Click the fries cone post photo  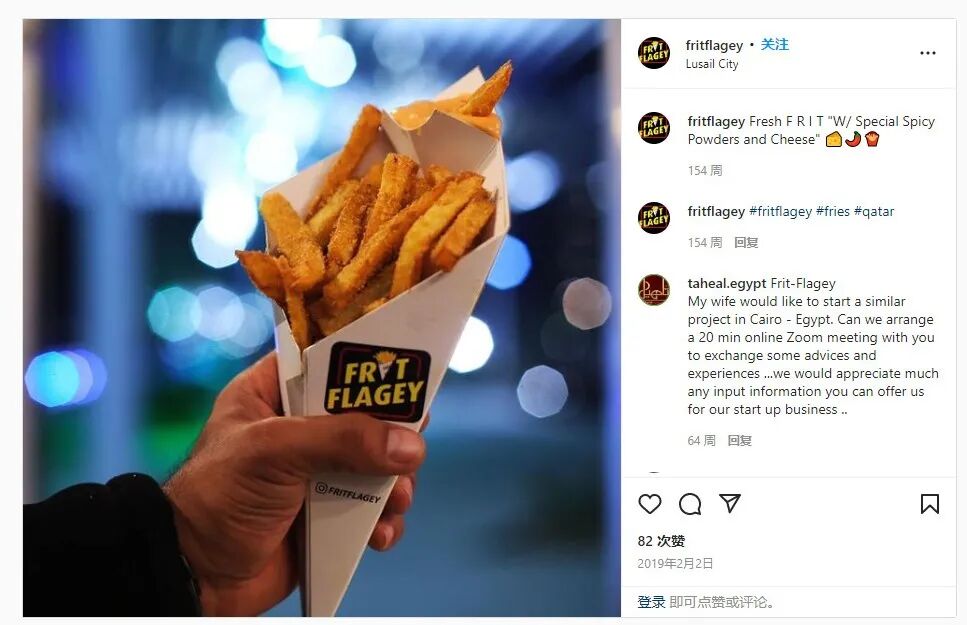click(x=322, y=318)
